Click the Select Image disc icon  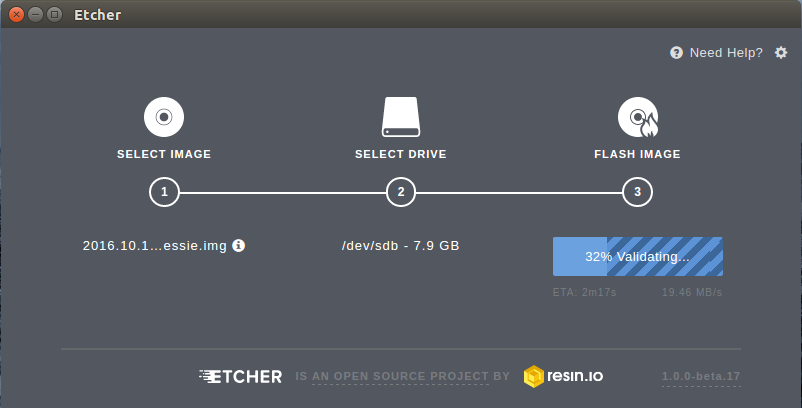click(x=164, y=117)
